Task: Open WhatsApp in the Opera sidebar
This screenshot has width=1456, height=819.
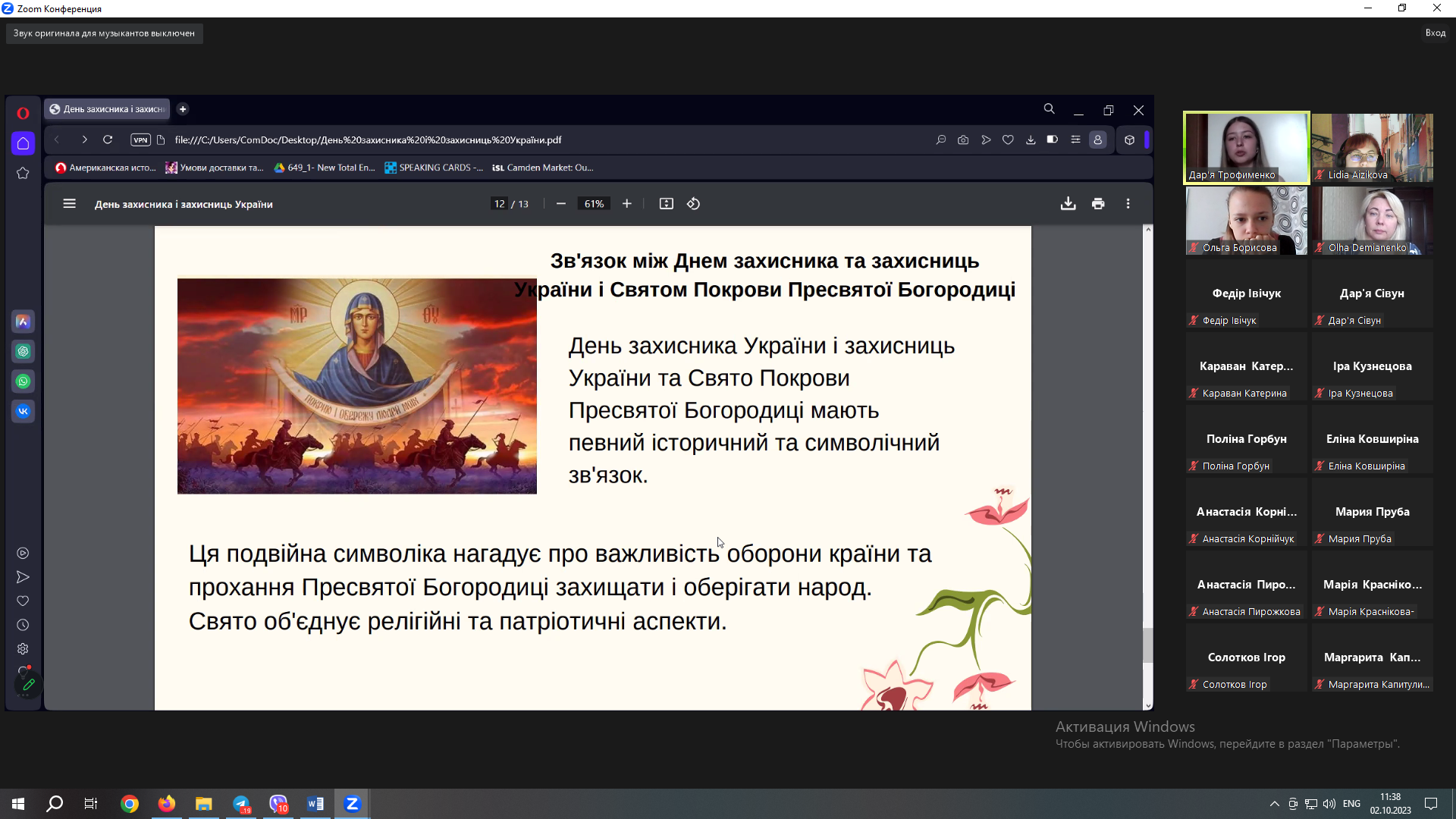Action: click(x=23, y=381)
